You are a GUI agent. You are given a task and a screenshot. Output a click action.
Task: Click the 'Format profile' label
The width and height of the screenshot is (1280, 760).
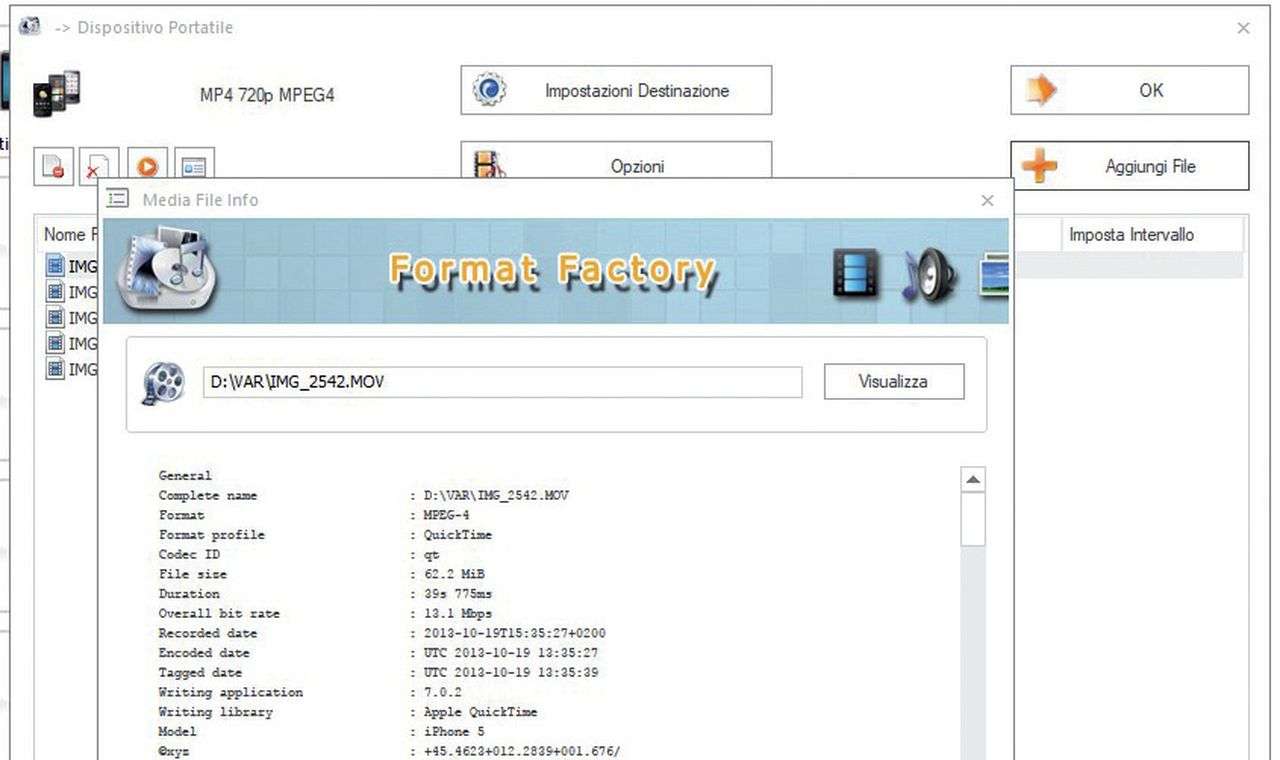click(212, 535)
